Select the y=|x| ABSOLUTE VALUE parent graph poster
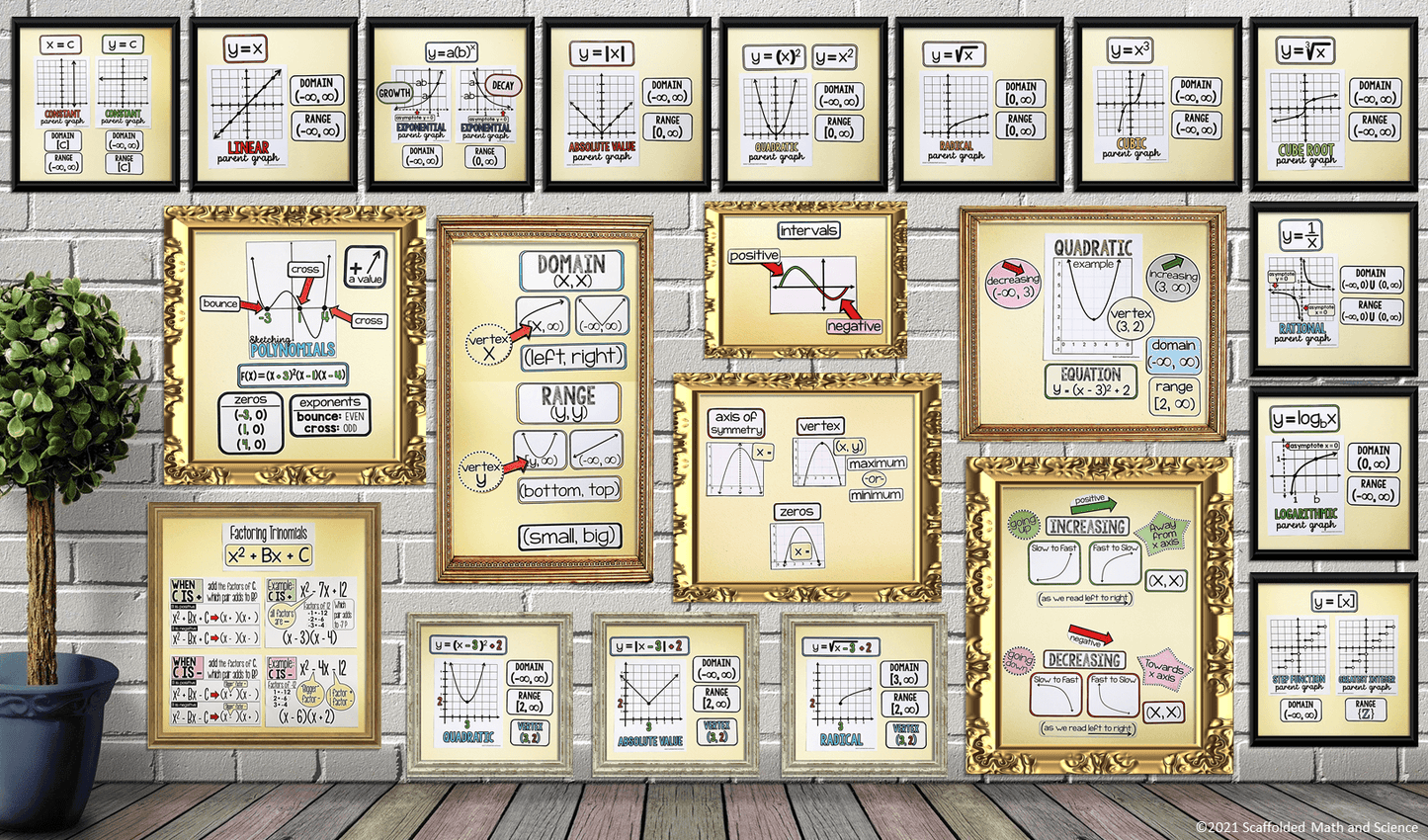Screen dimensions: 1428x840 (627, 104)
